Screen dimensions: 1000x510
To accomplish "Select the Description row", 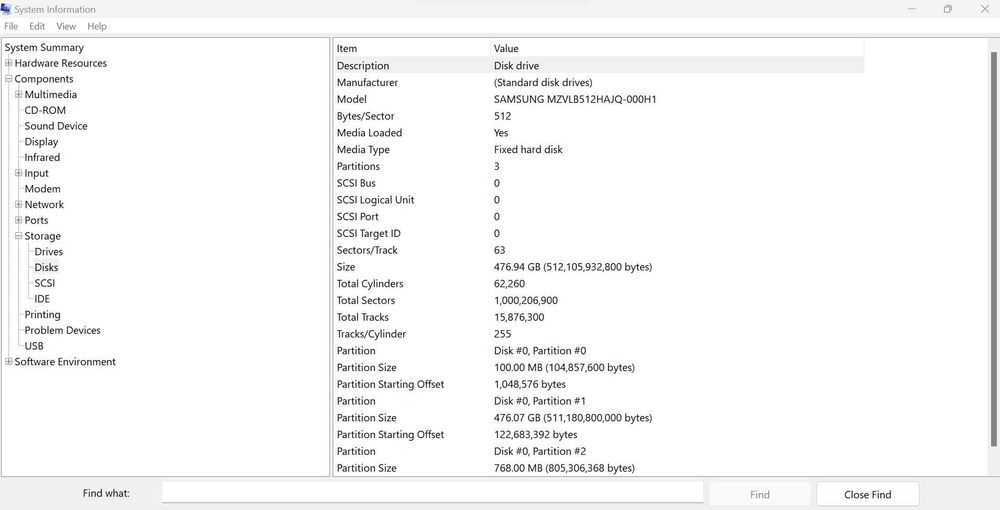I will pyautogui.click(x=599, y=66).
